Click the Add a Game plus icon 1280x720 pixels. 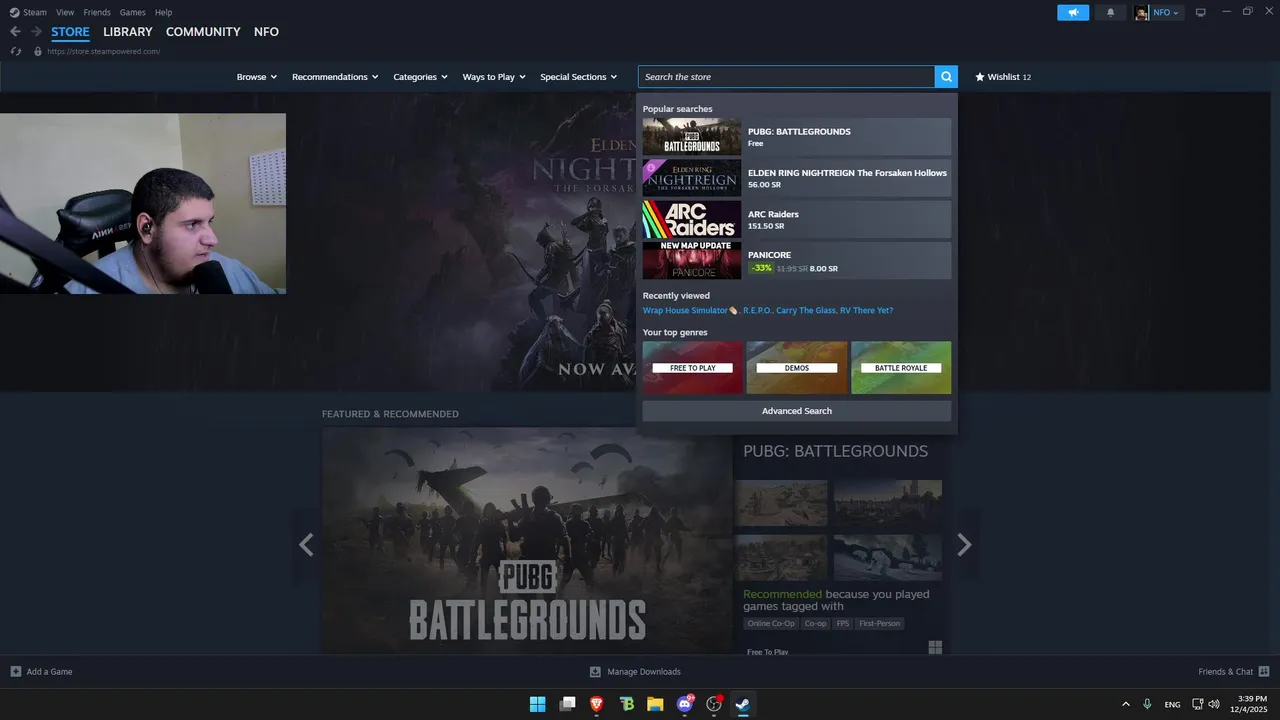pos(15,671)
